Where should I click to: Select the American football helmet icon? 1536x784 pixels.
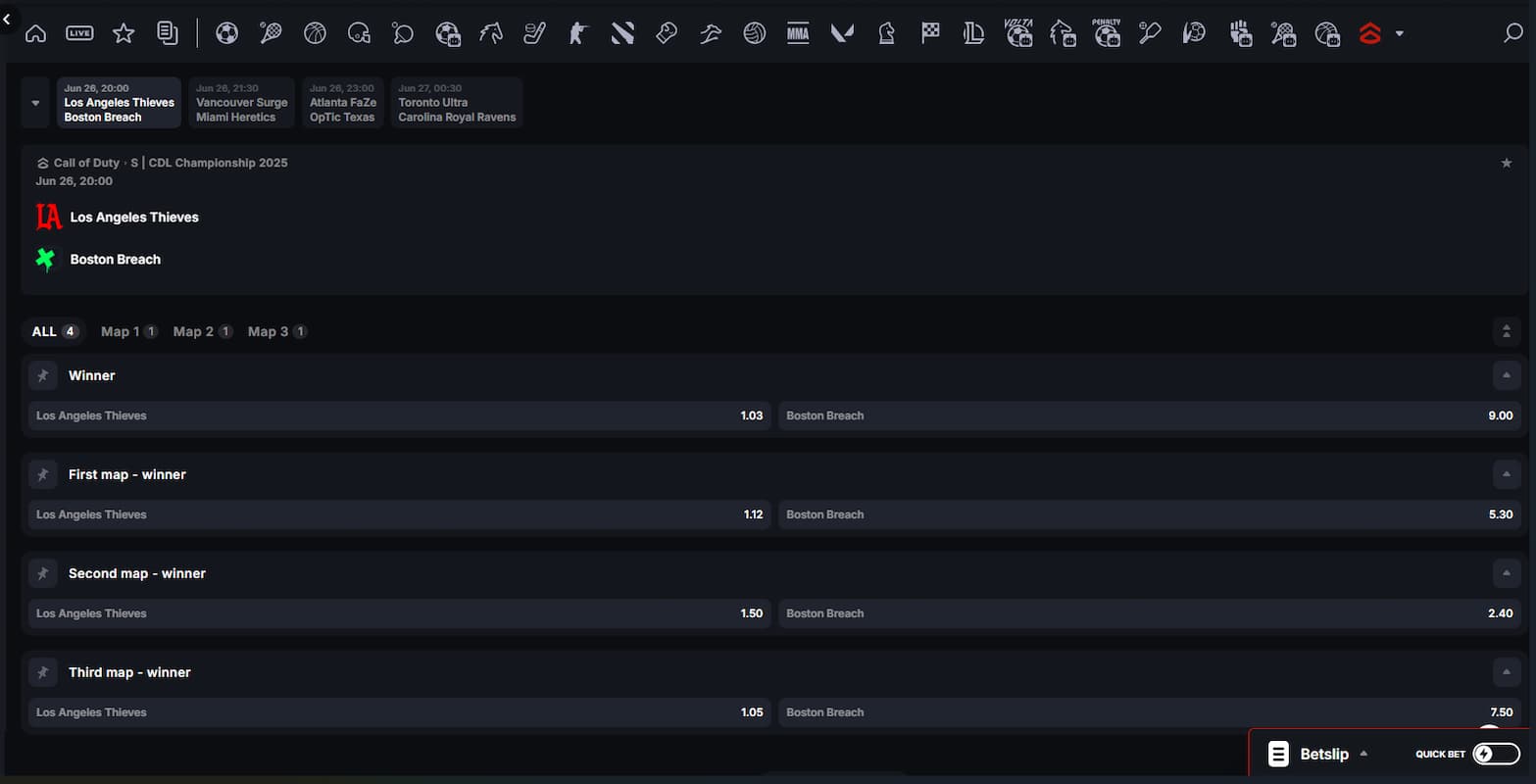(x=359, y=33)
